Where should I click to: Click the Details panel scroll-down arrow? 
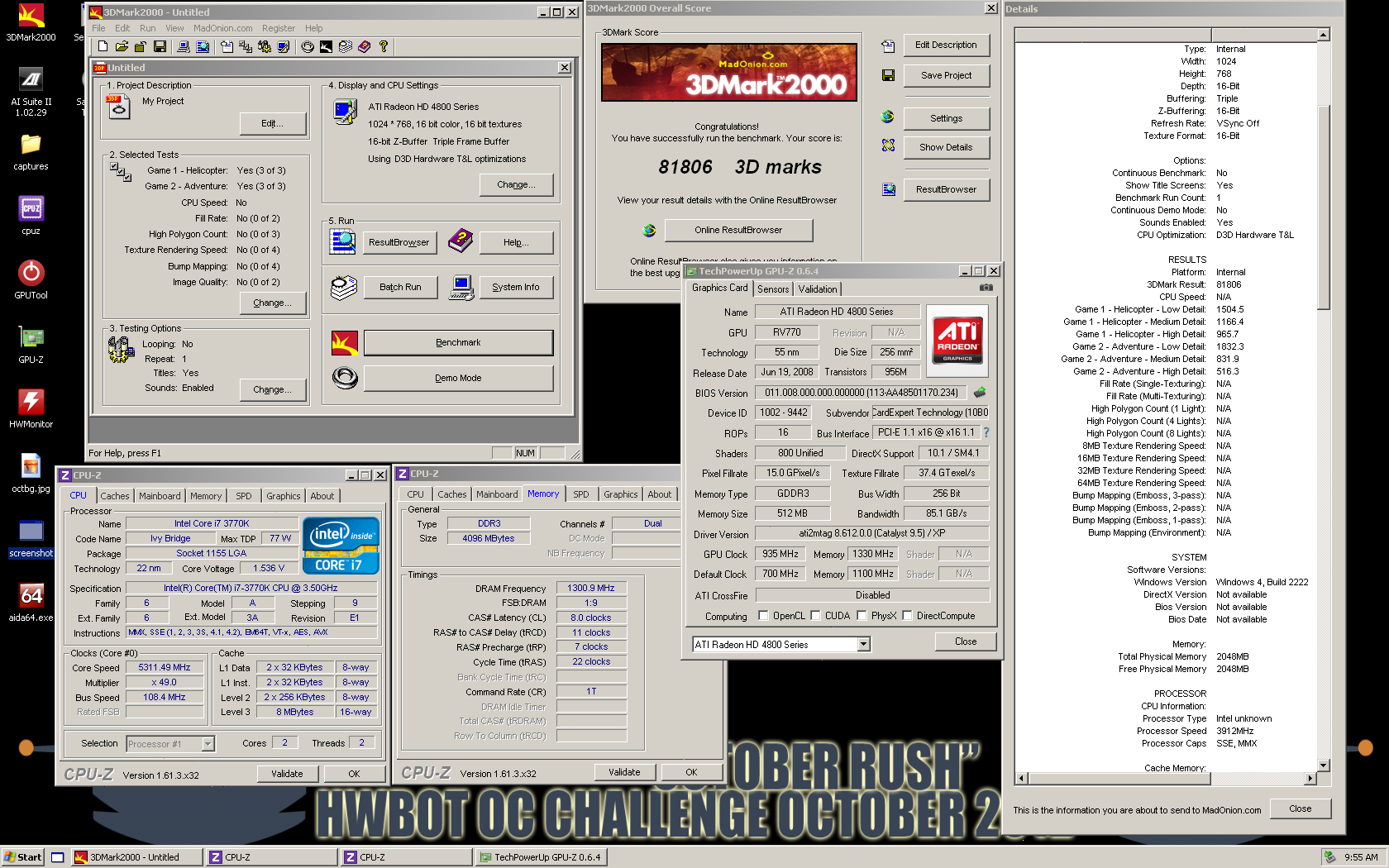[1323, 765]
